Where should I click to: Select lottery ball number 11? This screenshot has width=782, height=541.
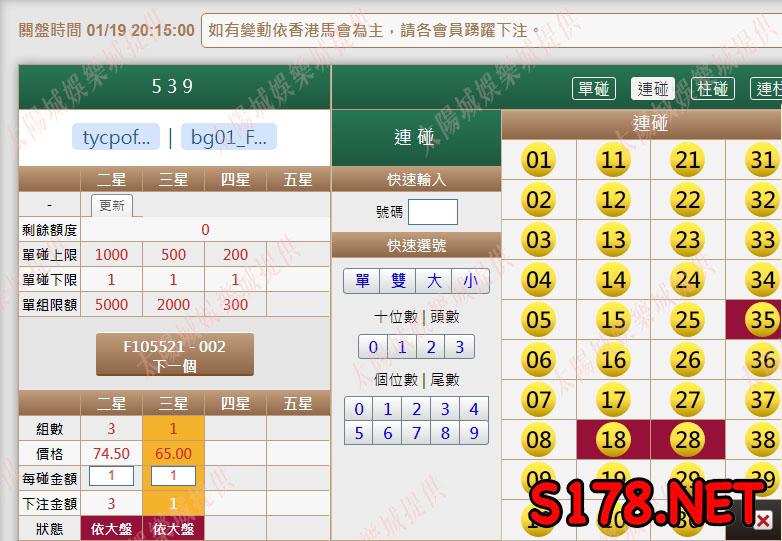pos(613,160)
